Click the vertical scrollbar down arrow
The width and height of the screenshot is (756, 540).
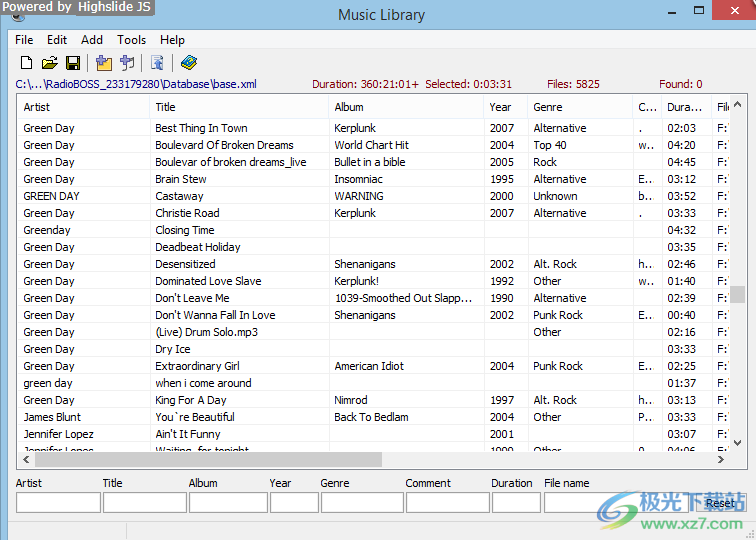coord(737,443)
